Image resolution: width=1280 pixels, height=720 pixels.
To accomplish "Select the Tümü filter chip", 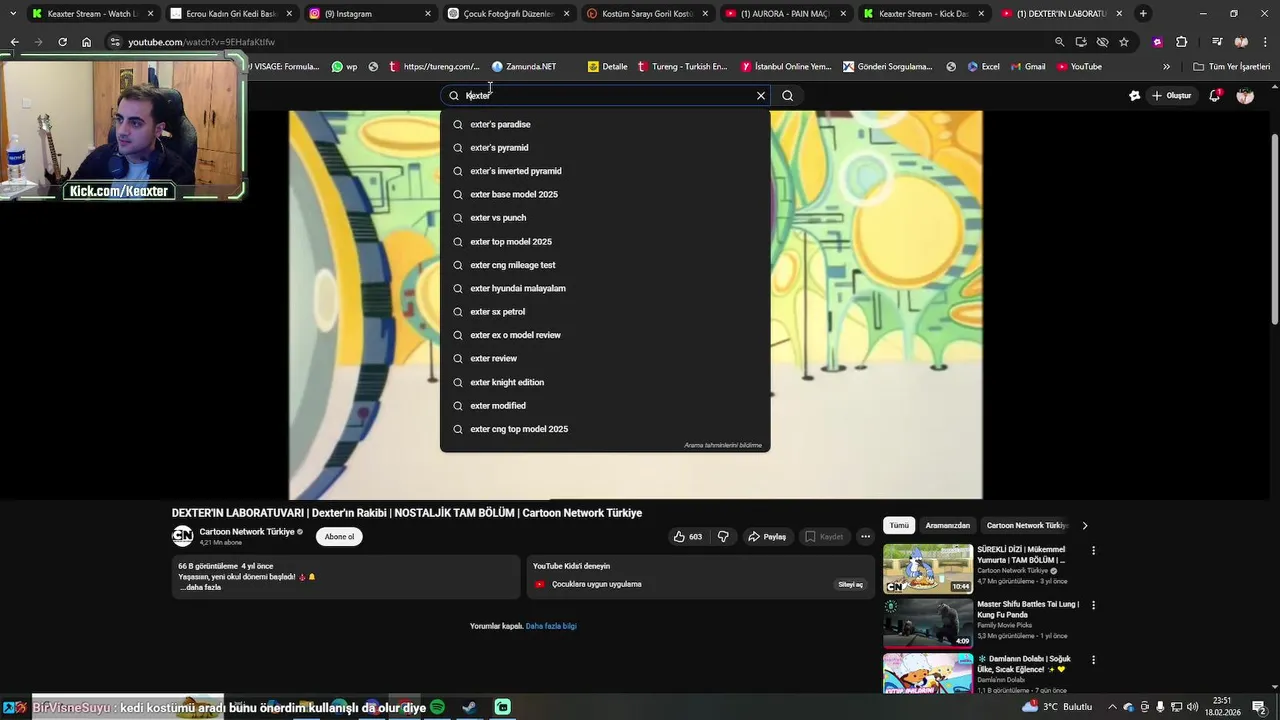I will pyautogui.click(x=900, y=525).
